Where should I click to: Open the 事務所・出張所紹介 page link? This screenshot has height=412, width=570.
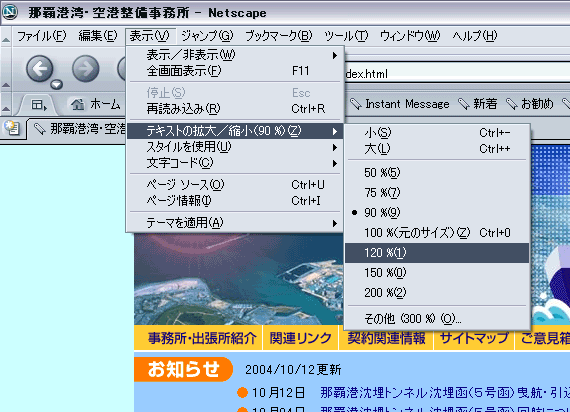[x=202, y=338]
